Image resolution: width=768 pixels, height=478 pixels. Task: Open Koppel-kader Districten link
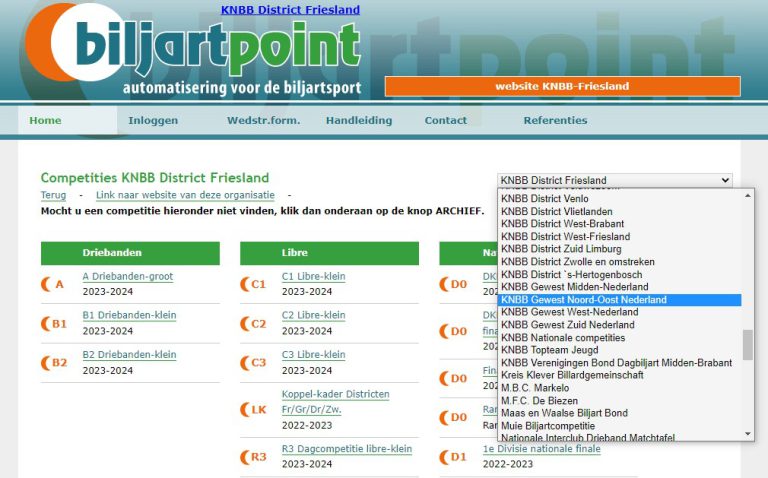click(x=336, y=402)
